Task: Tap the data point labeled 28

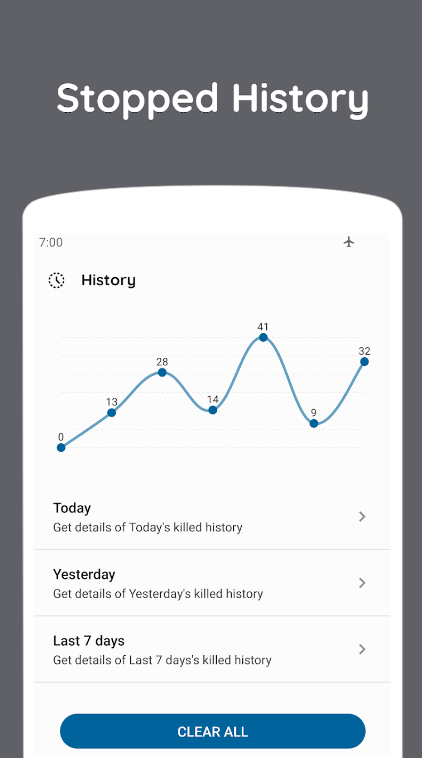Action: (x=162, y=372)
